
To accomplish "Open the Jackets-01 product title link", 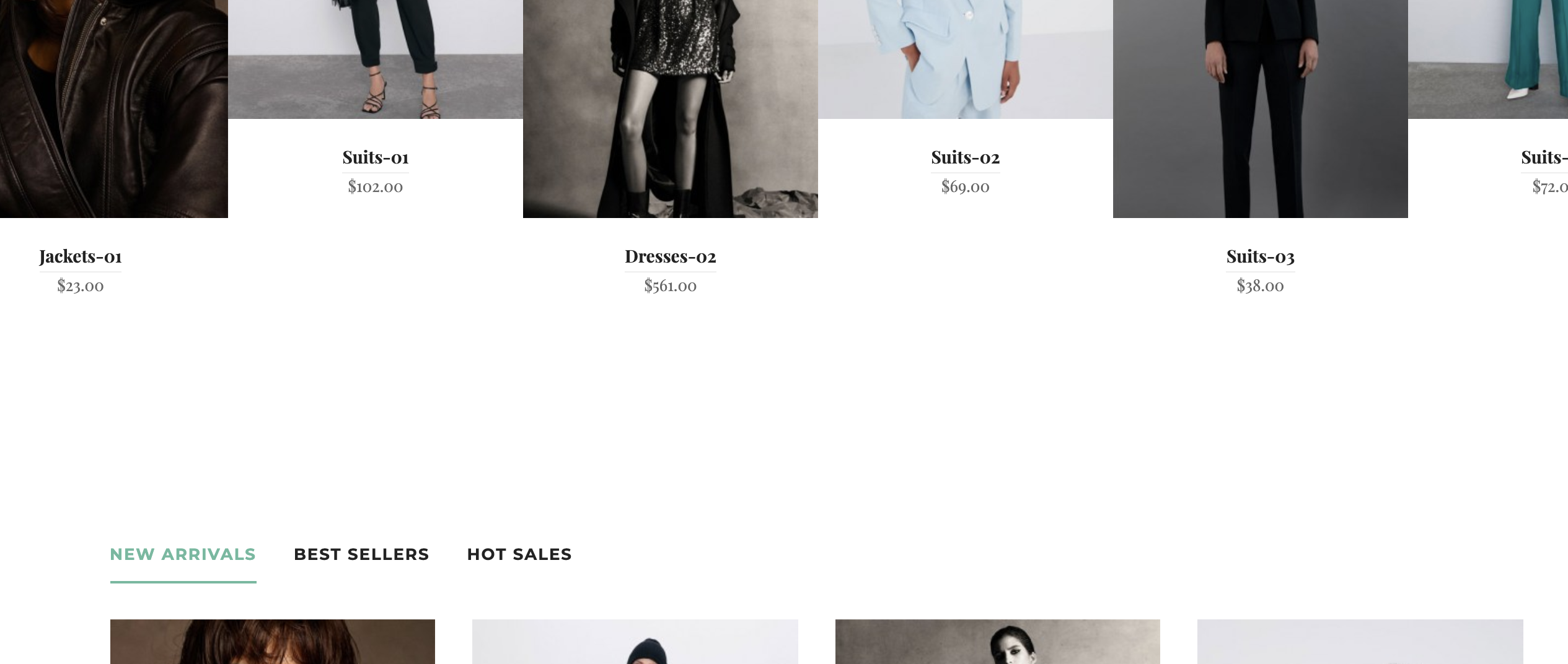I will click(81, 256).
